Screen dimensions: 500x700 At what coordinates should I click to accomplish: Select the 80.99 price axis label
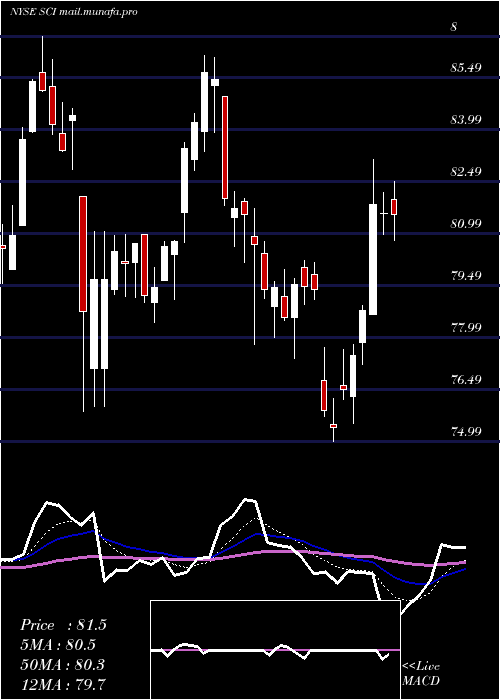coord(466,224)
